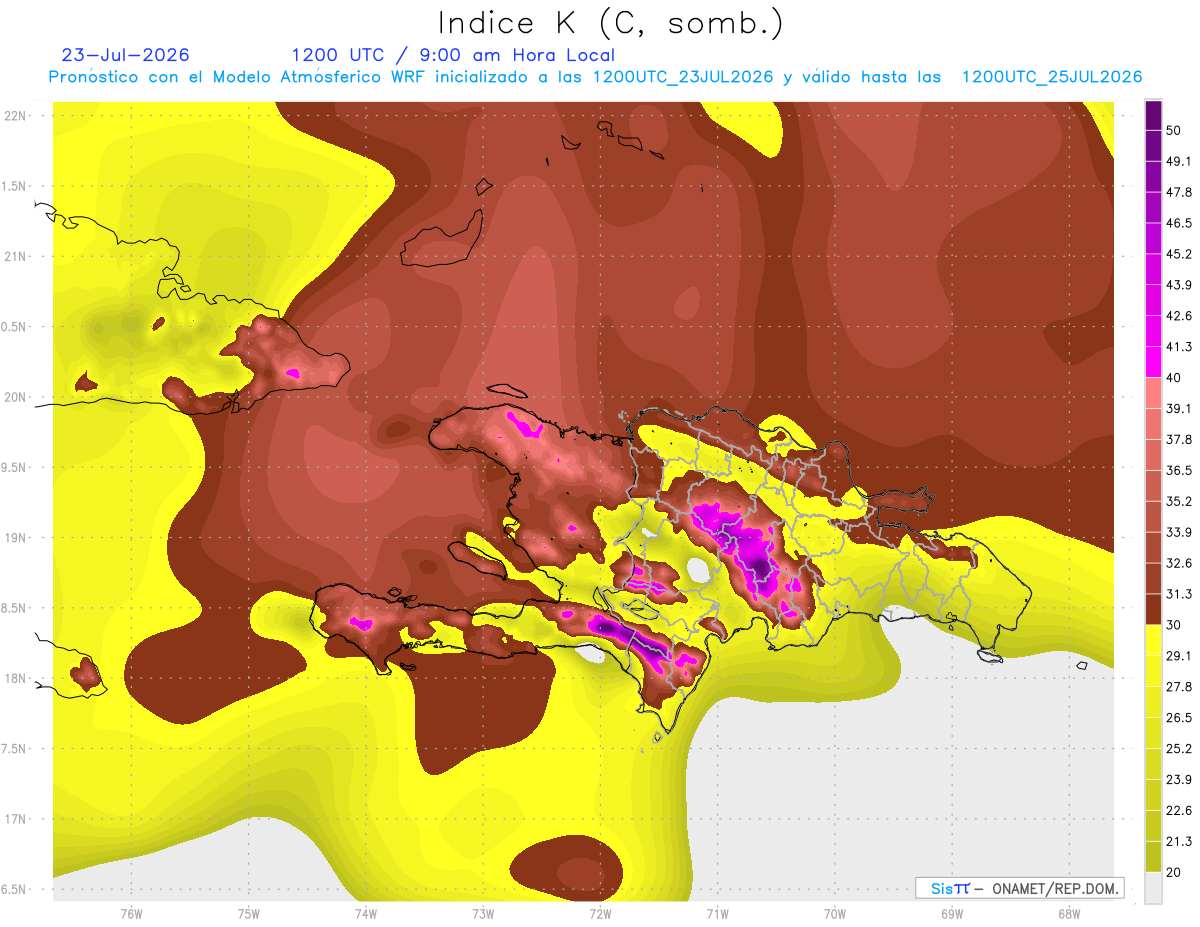The width and height of the screenshot is (1200, 927).
Task: Click the latitude label "20N"
Action: click(15, 397)
